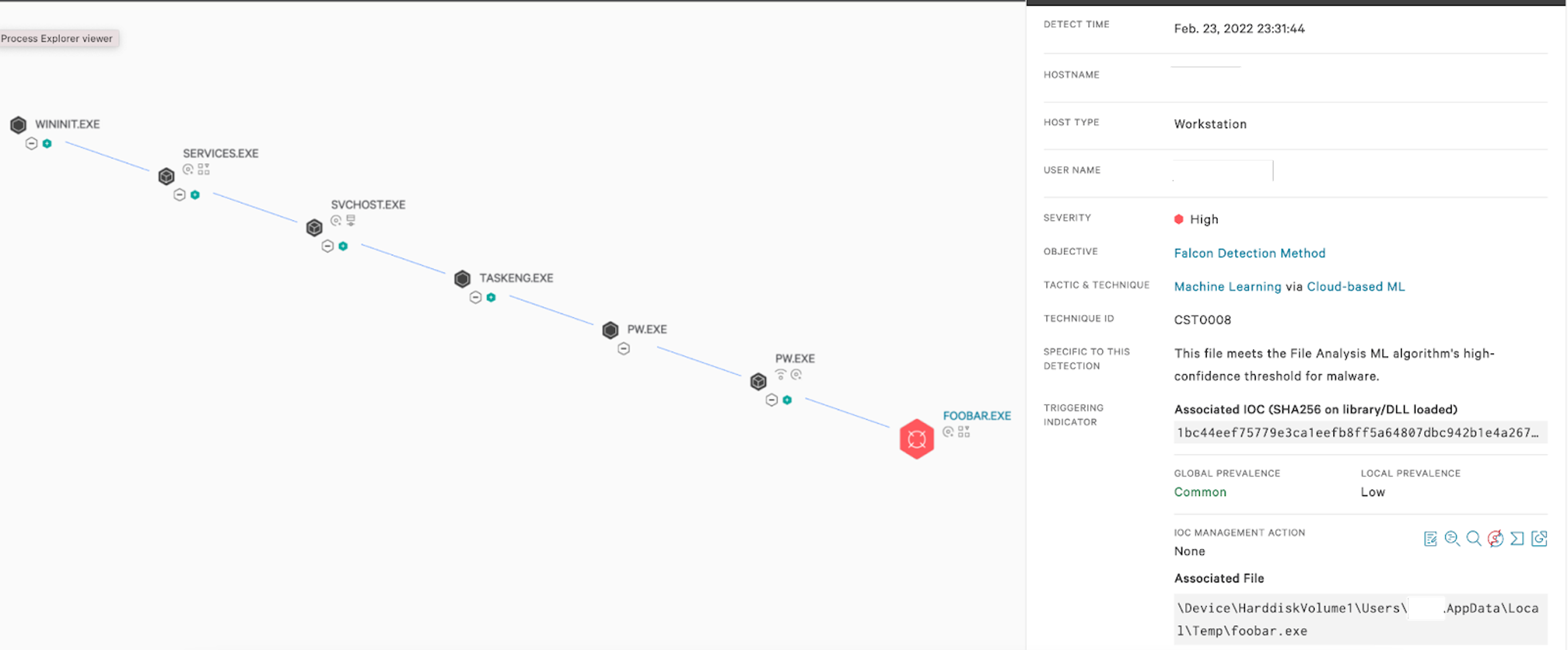This screenshot has width=1568, height=650.
Task: Expand TASKENG.EXE children via teal plus
Action: [x=491, y=297]
